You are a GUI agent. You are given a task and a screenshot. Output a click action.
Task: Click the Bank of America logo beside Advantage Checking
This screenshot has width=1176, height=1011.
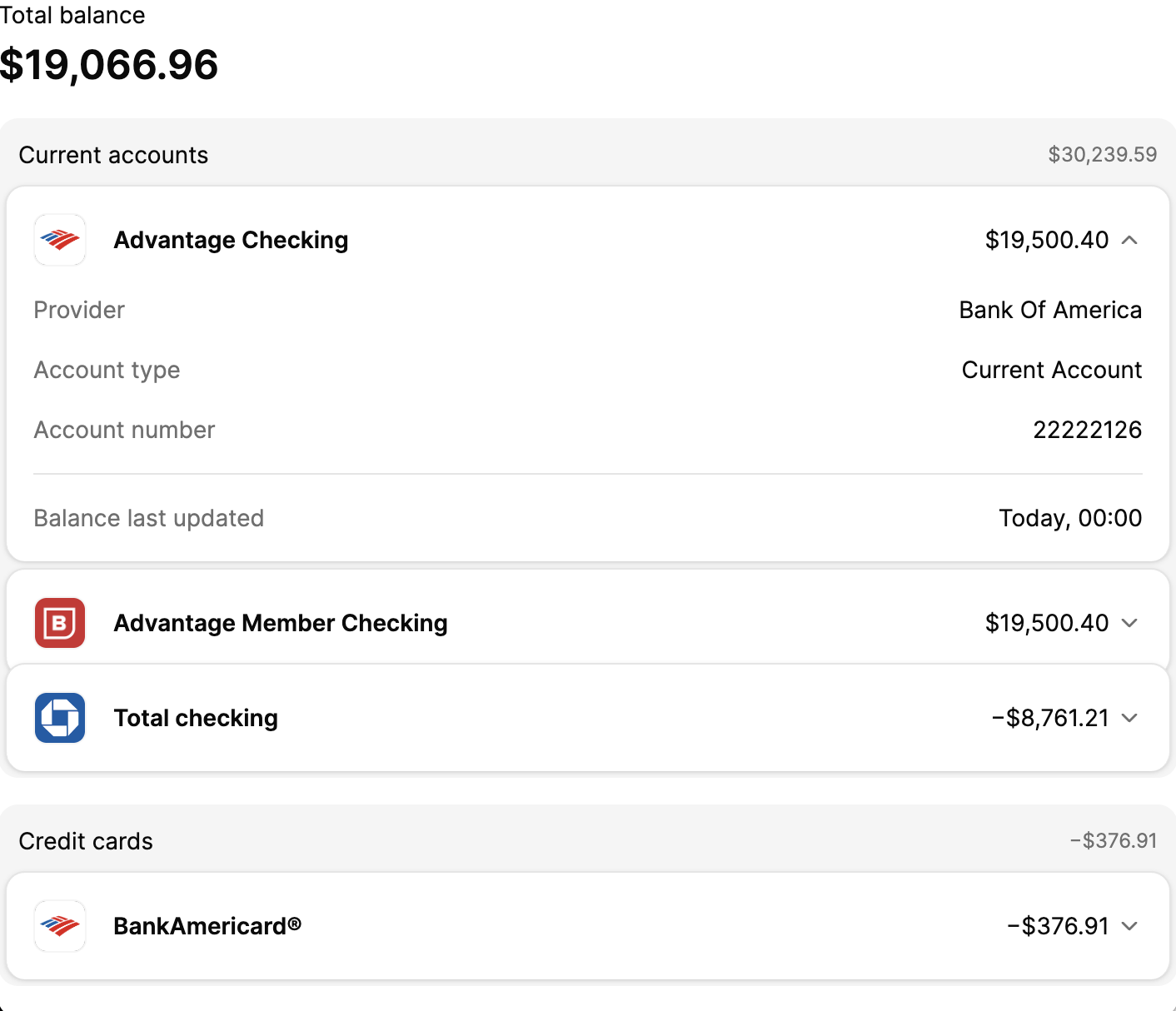(x=60, y=240)
